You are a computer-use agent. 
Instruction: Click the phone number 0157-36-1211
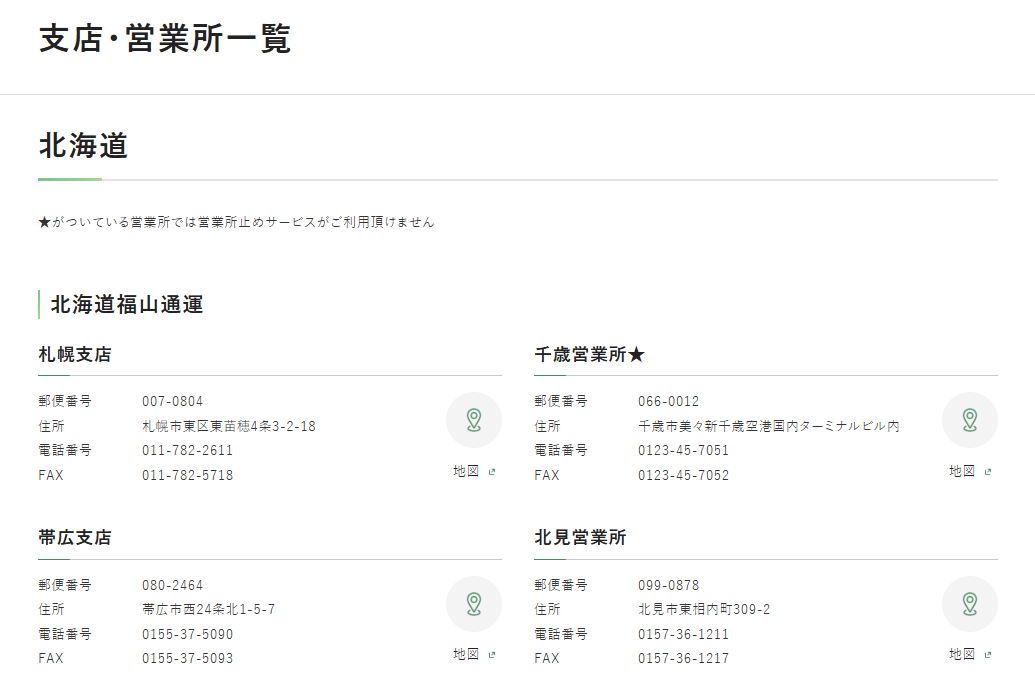683,634
